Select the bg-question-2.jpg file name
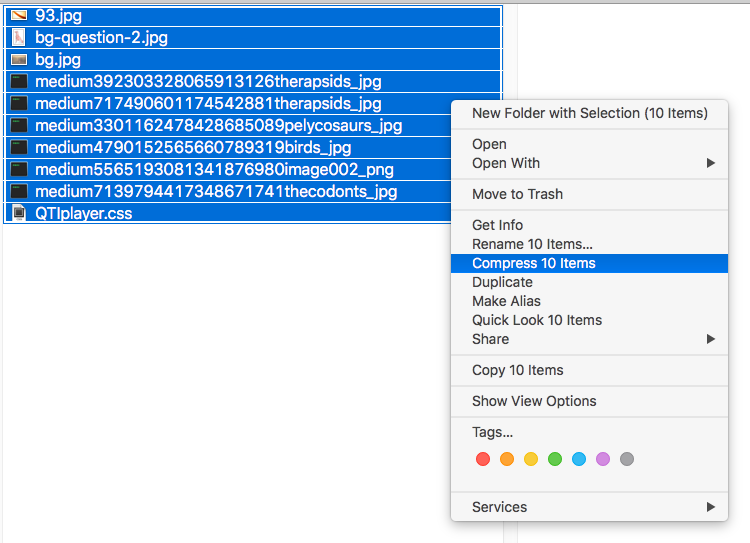This screenshot has width=750, height=543. (101, 38)
